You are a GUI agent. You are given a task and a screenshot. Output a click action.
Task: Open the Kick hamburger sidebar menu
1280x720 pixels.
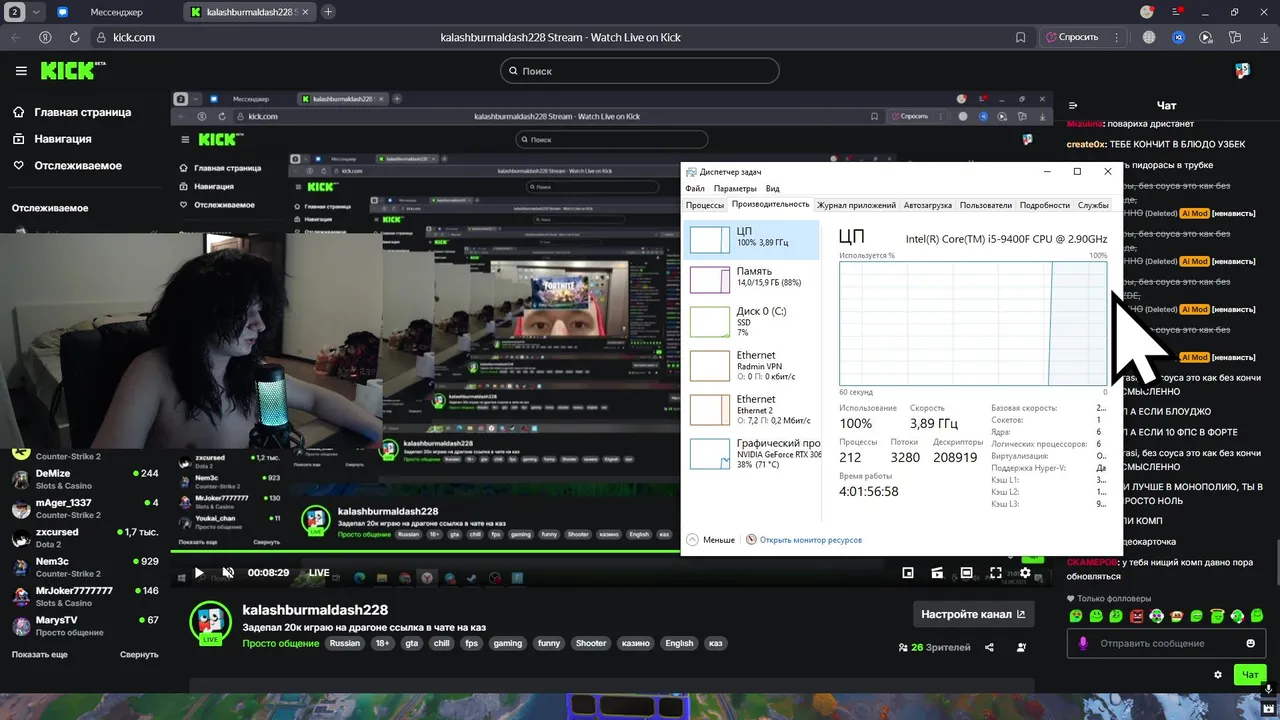point(21,71)
